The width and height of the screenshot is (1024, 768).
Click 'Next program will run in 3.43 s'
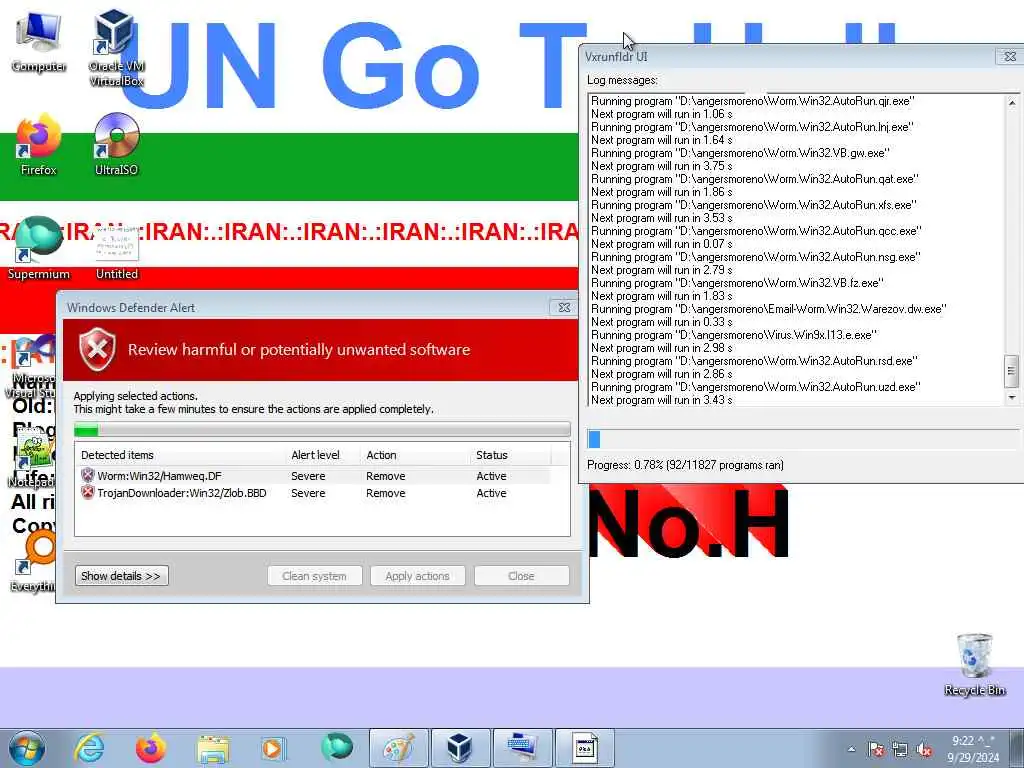(x=662, y=400)
